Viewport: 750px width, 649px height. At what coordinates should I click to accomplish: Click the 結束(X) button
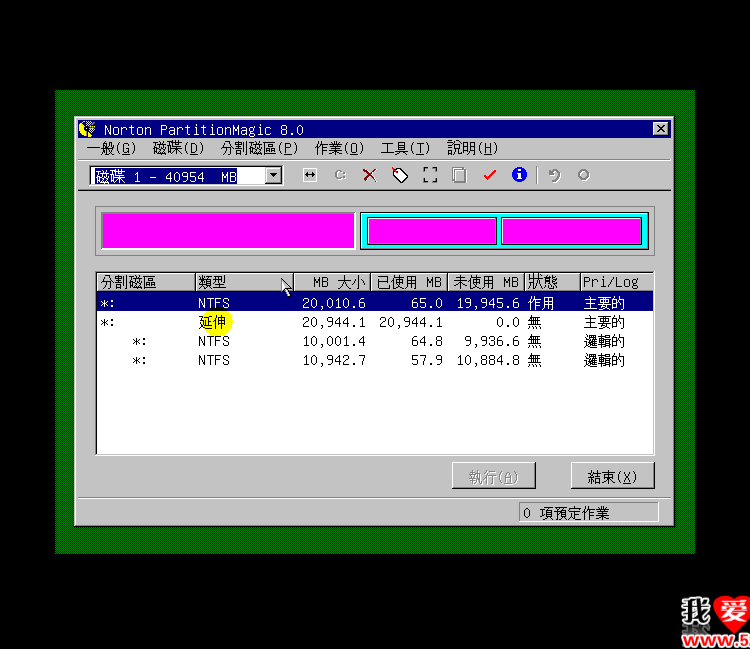point(612,476)
